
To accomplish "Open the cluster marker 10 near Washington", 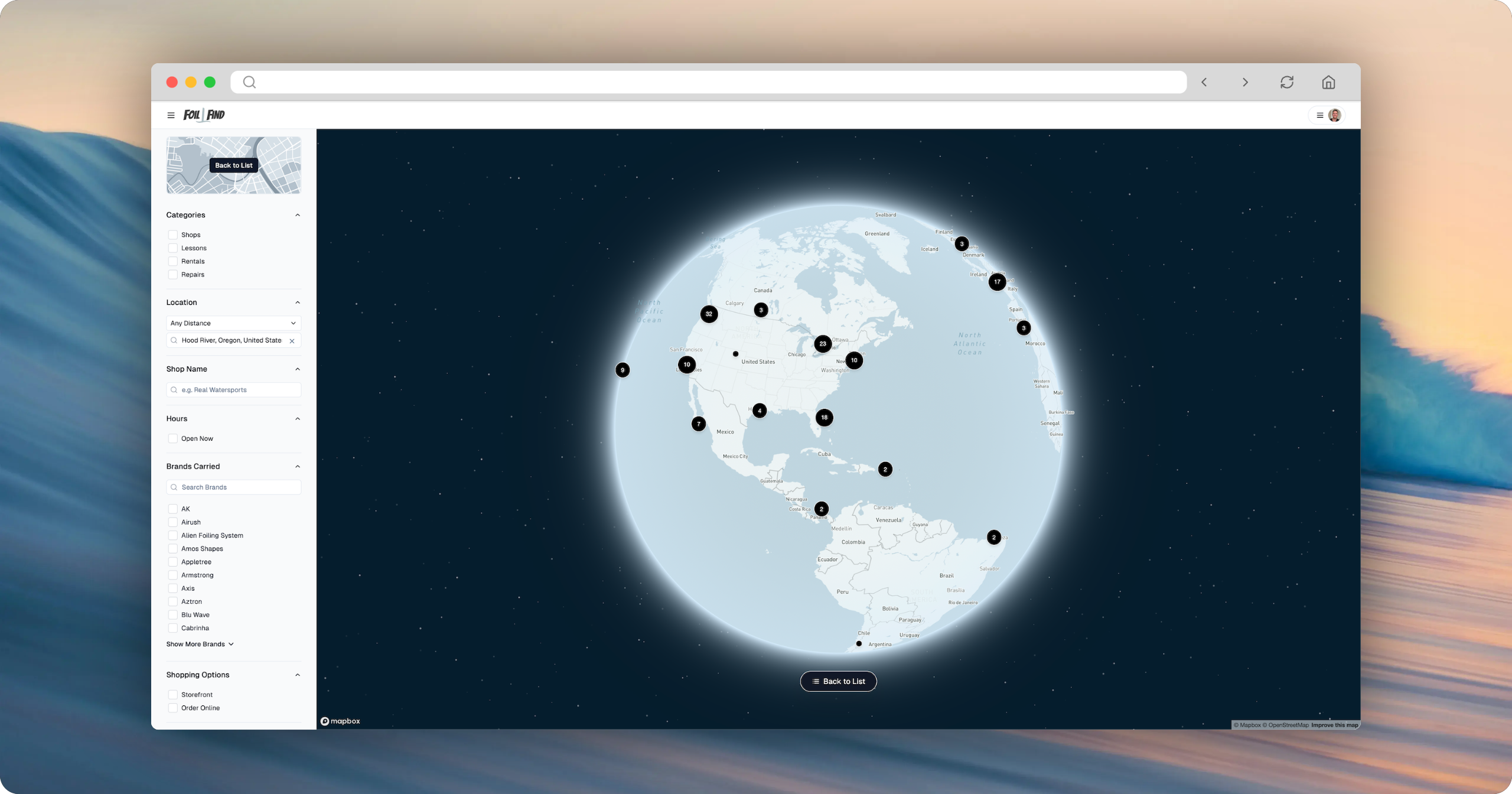I will click(x=854, y=360).
